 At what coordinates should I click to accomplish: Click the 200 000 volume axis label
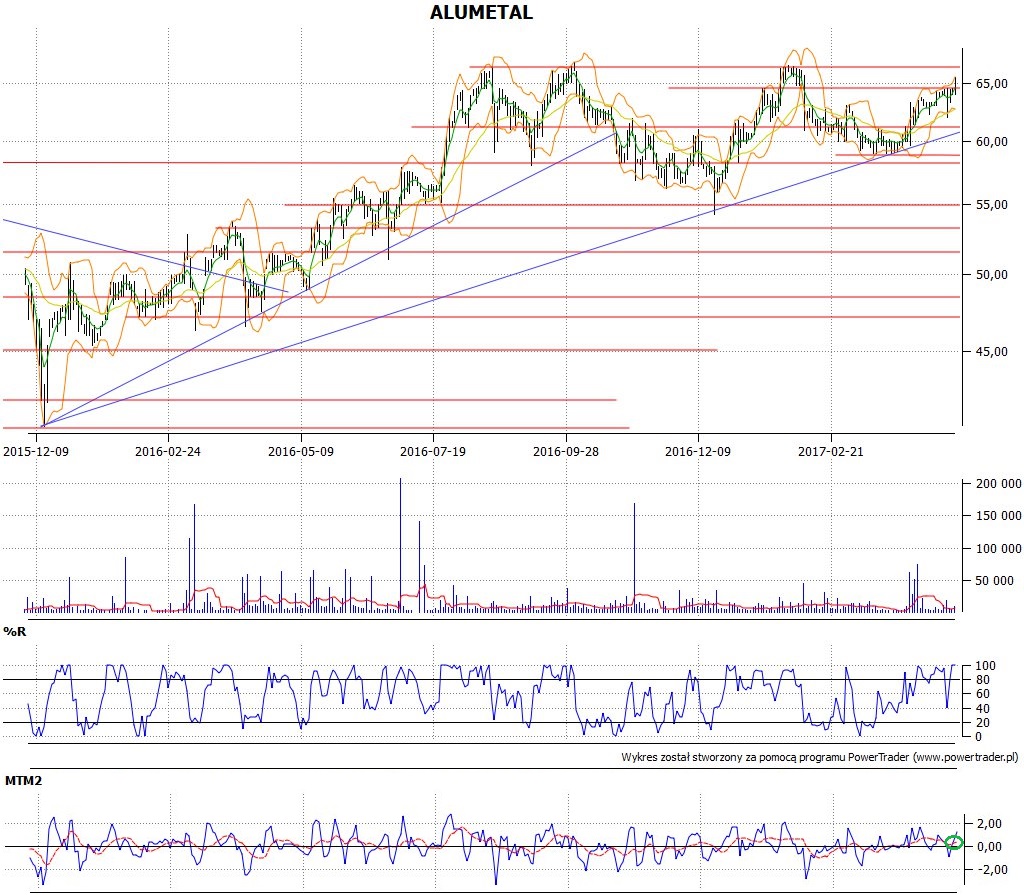[x=999, y=484]
